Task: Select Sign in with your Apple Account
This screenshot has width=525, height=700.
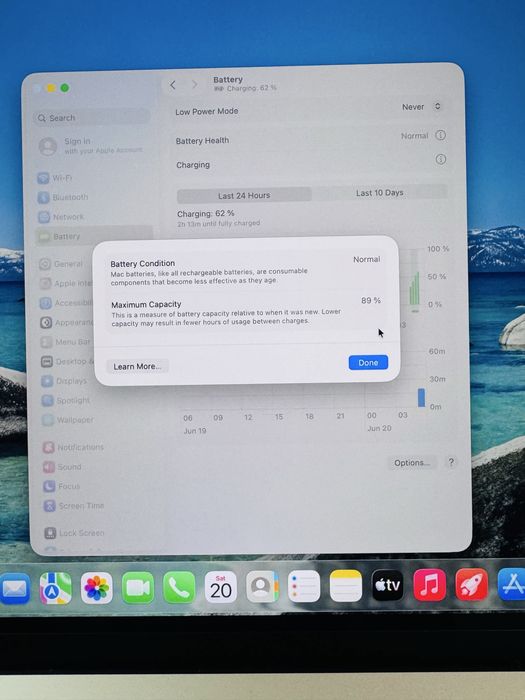Action: (x=92, y=146)
